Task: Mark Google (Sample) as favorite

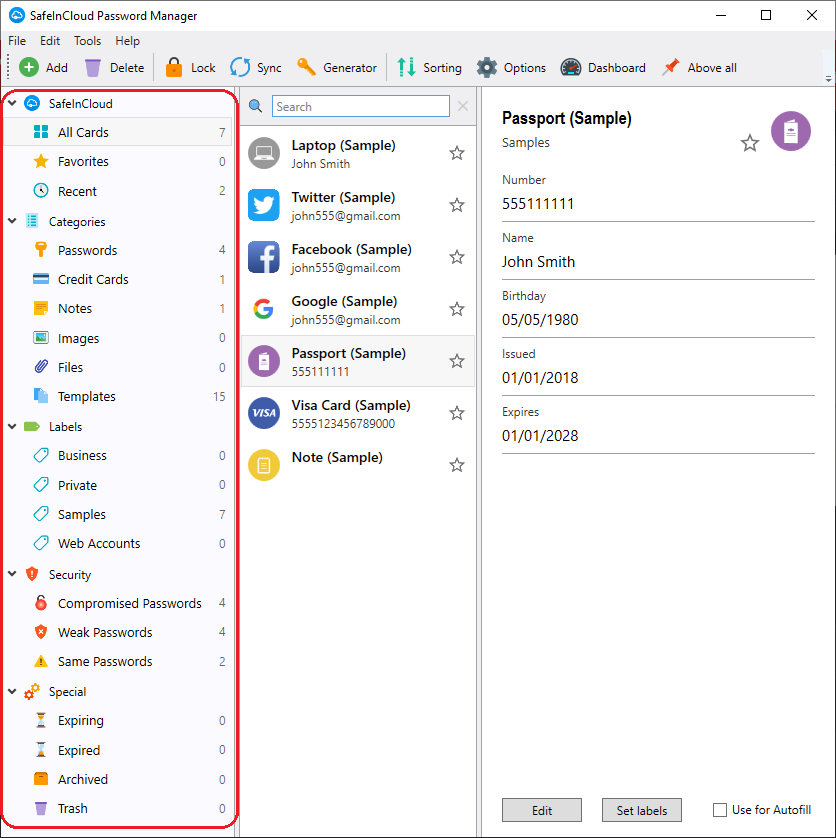Action: coord(456,309)
